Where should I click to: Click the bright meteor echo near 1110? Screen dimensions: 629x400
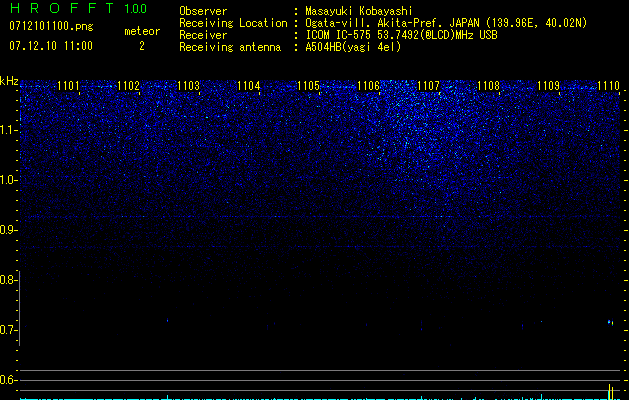610,322
